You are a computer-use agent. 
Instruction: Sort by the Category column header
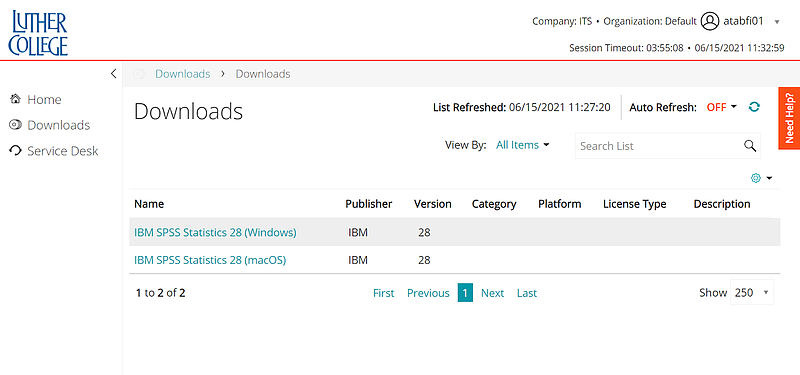494,204
